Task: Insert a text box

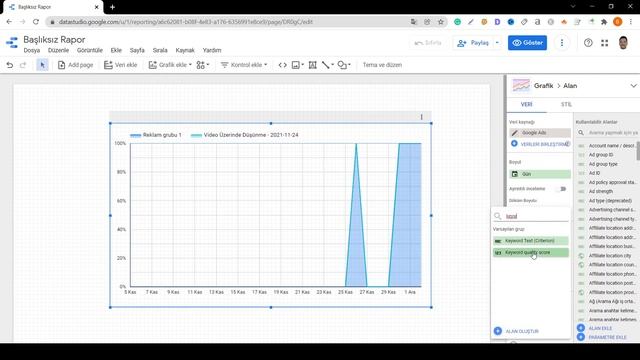Action: point(313,65)
